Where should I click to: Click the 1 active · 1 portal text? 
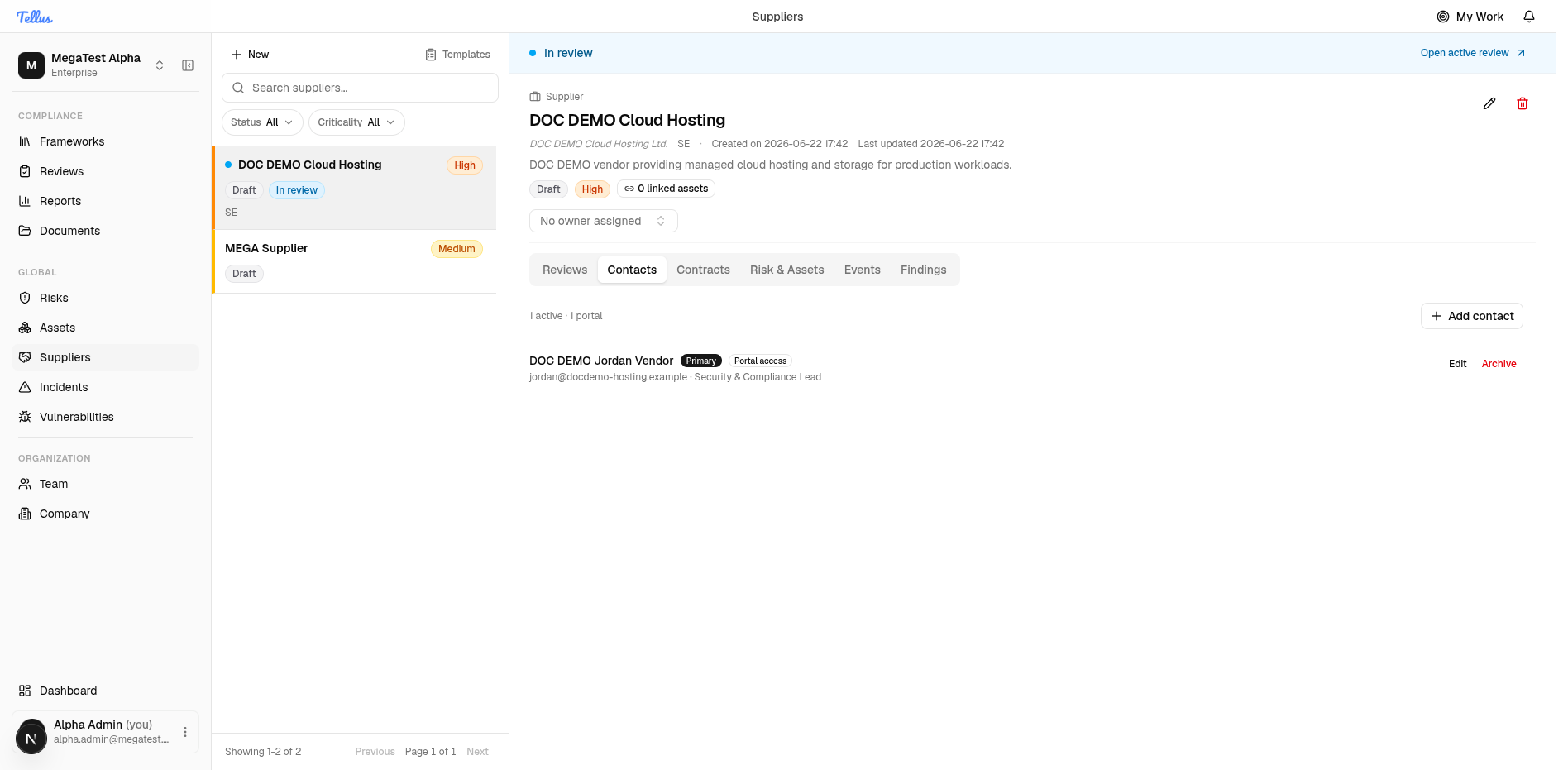566,316
